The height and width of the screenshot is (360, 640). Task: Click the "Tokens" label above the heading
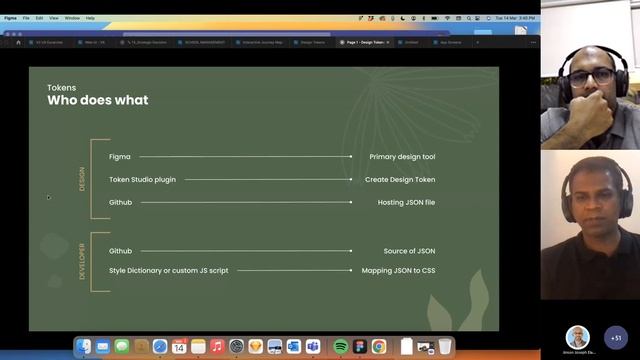pos(62,87)
